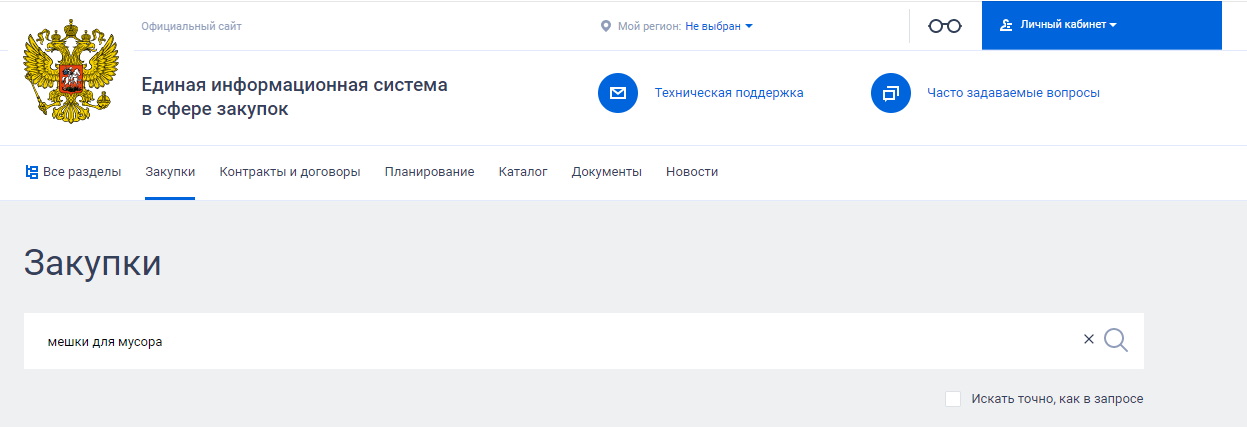Open the Не выбран region dropdown
The width and height of the screenshot is (1247, 427).
click(x=719, y=26)
